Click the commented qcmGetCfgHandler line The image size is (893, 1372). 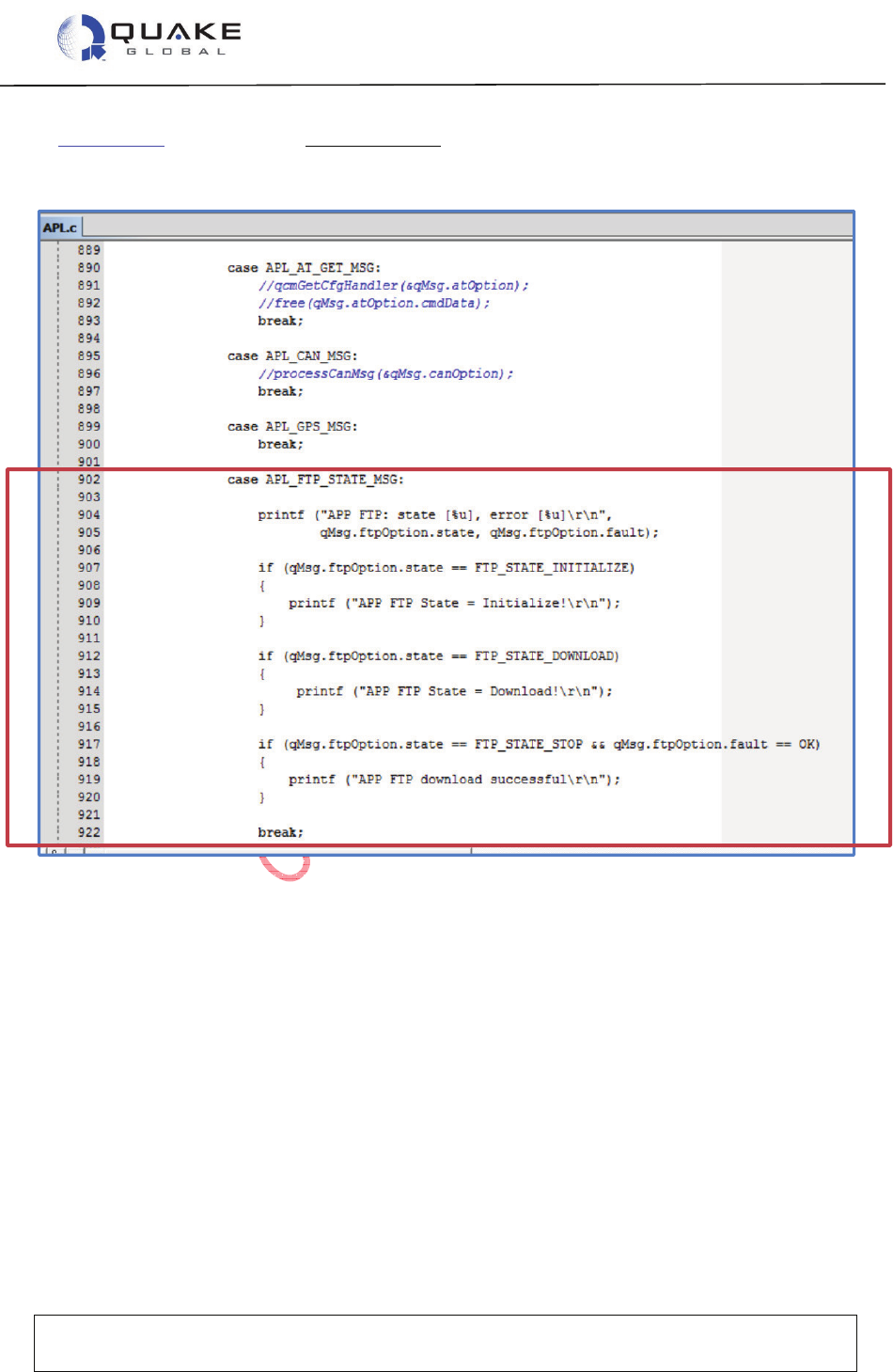tap(393, 286)
